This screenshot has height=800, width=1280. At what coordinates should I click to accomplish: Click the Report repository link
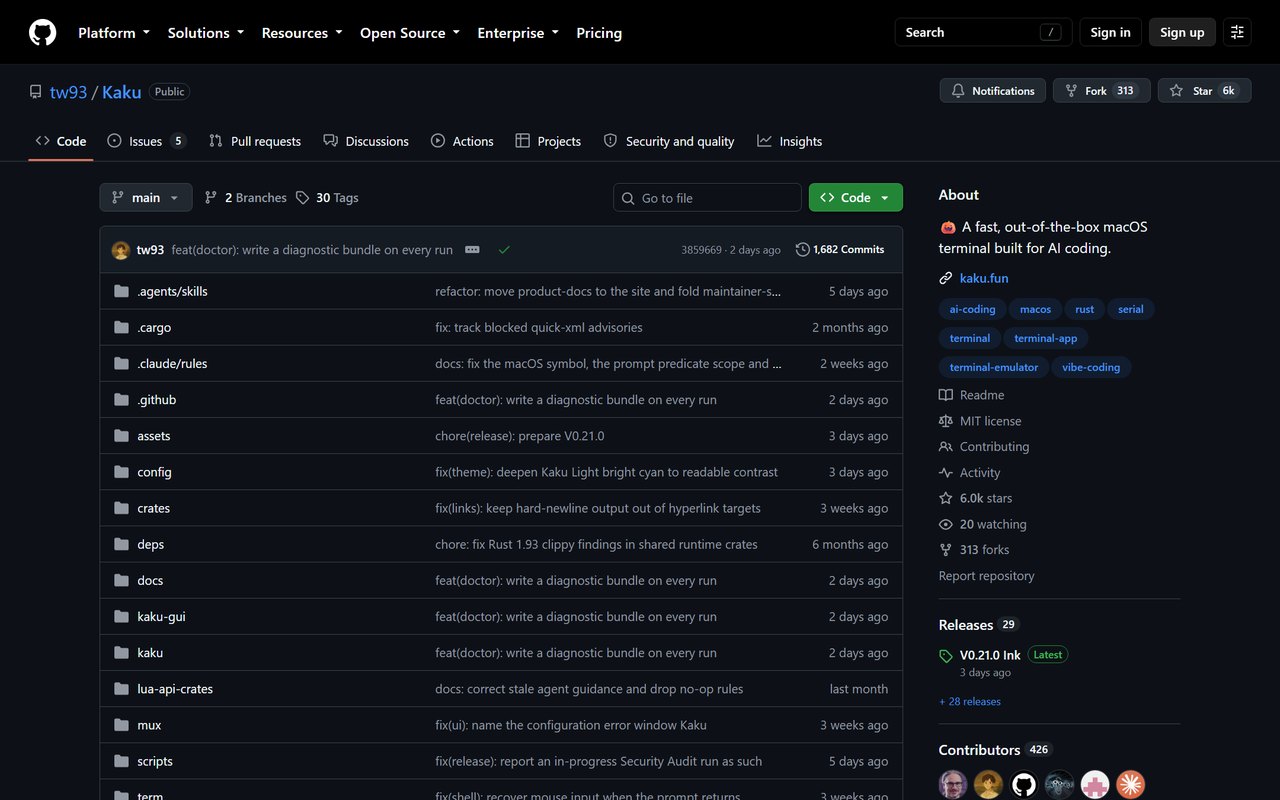(986, 576)
